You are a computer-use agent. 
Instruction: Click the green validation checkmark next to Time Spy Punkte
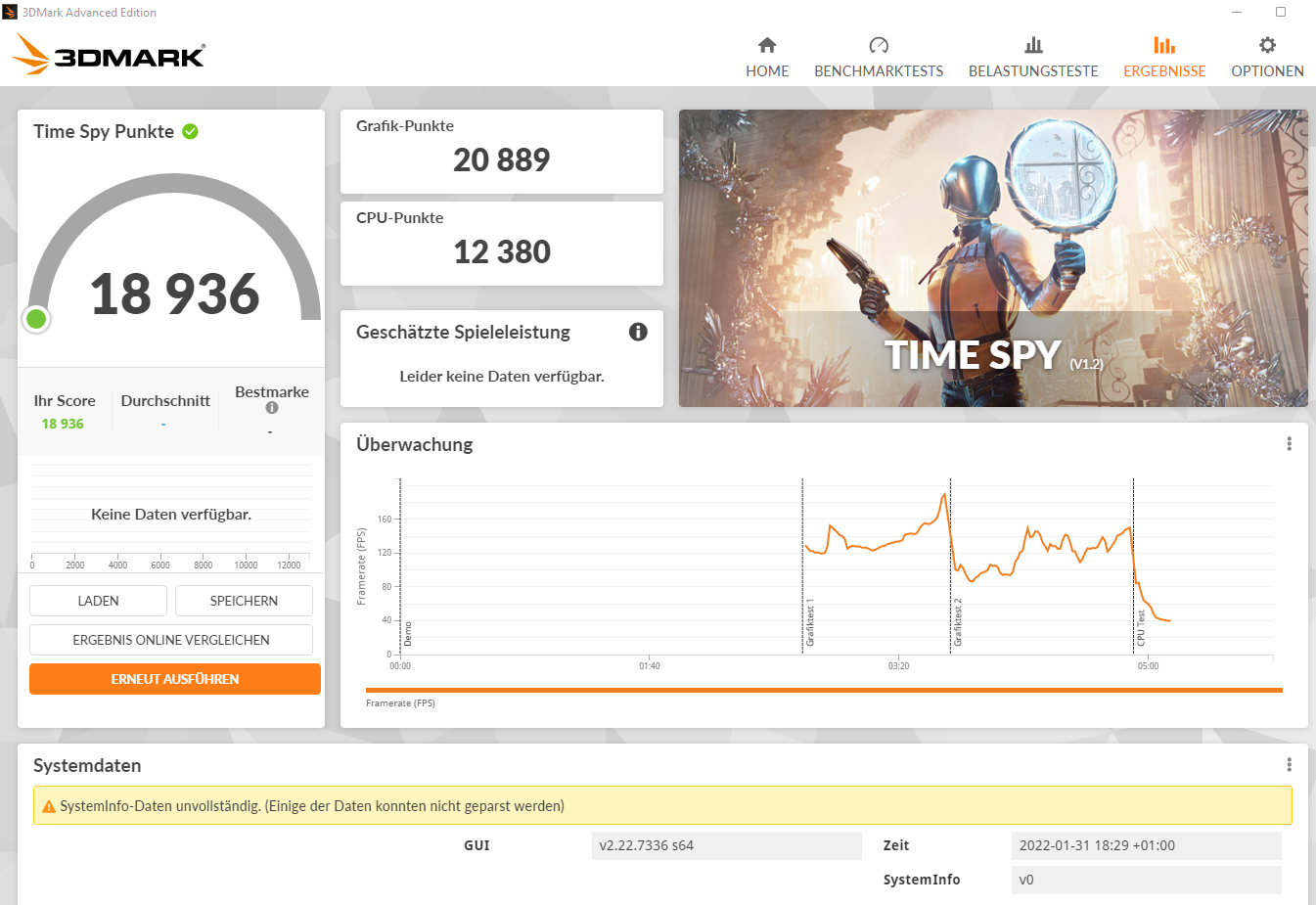(x=191, y=131)
